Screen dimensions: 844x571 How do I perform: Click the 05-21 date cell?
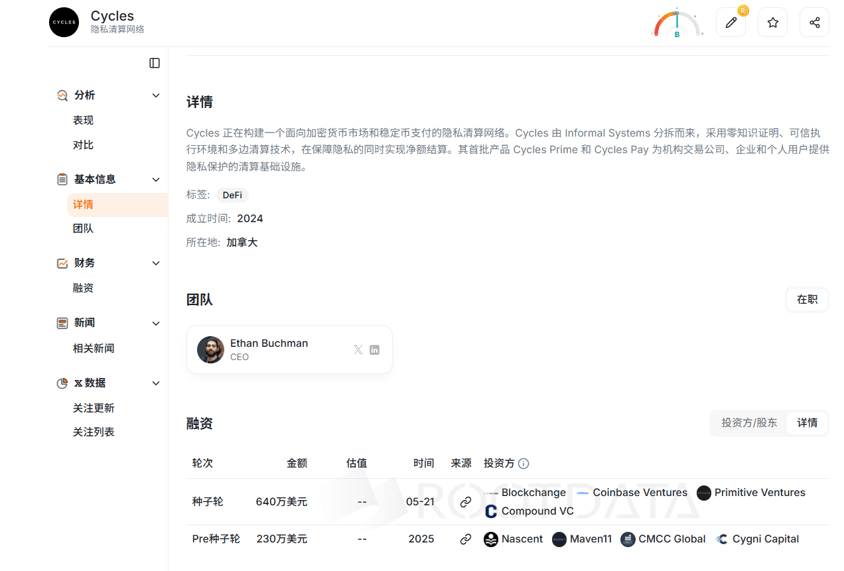click(420, 502)
